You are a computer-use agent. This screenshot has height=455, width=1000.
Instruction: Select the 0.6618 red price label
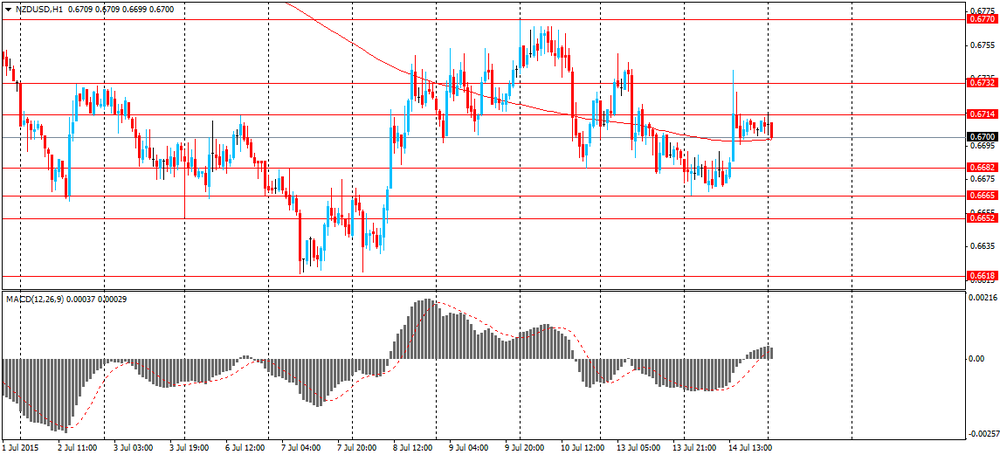tap(981, 275)
